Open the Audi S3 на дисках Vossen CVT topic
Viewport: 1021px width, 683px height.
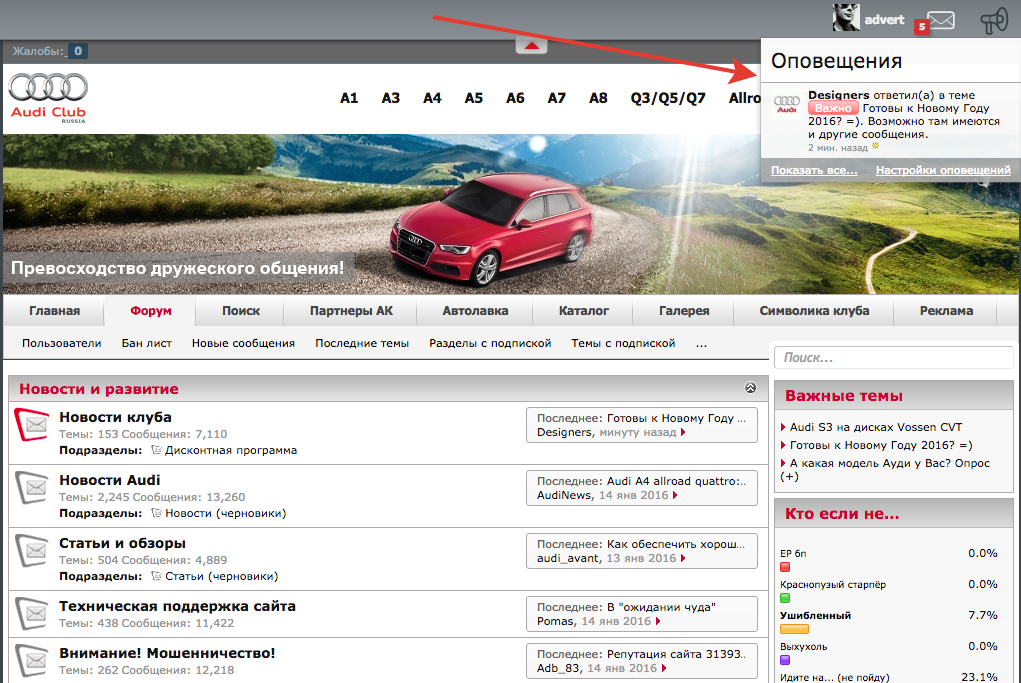[876, 427]
